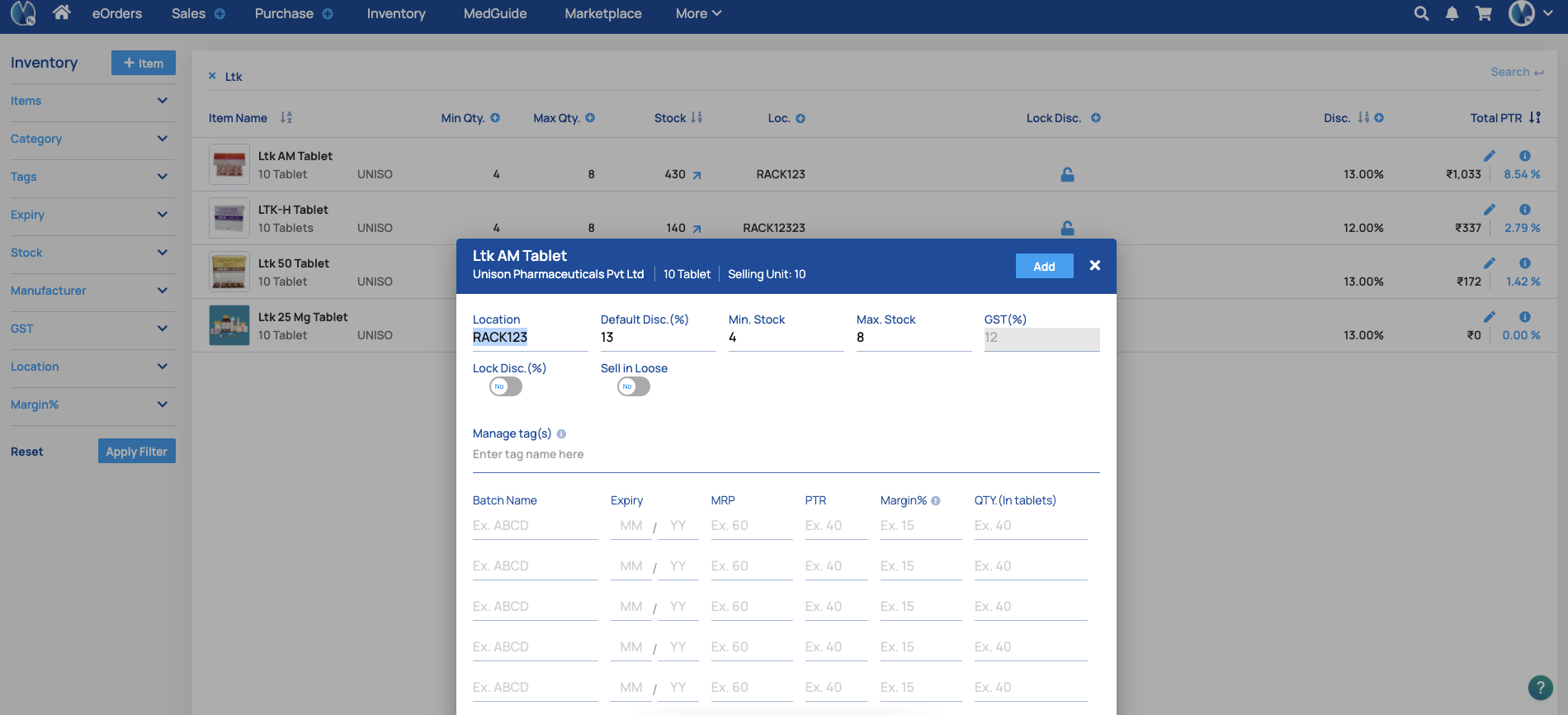1568x715 pixels.
Task: Expand the Location filter
Action: [163, 367]
